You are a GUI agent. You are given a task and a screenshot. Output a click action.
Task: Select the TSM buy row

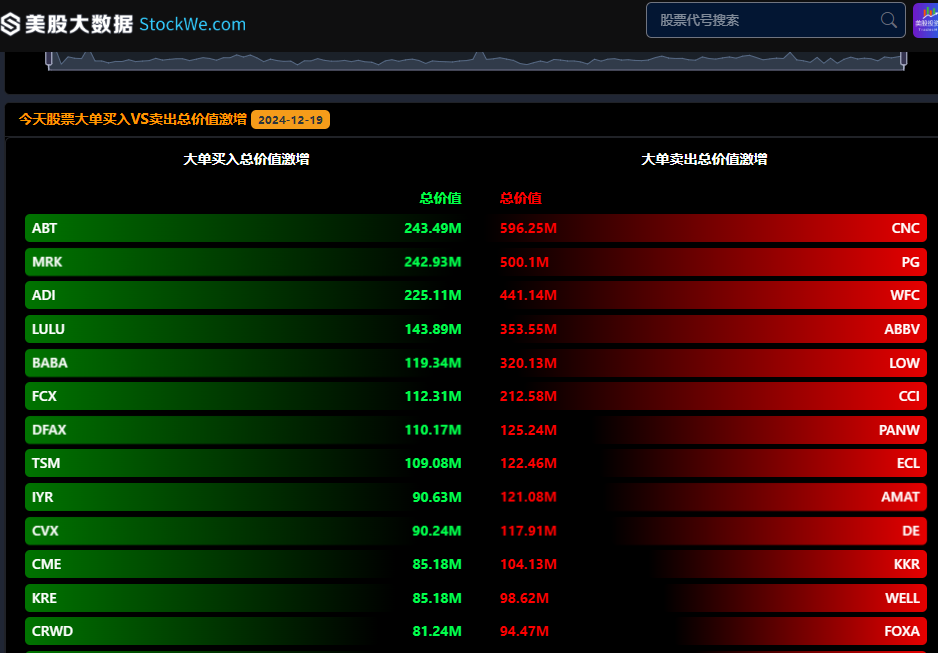coord(245,463)
